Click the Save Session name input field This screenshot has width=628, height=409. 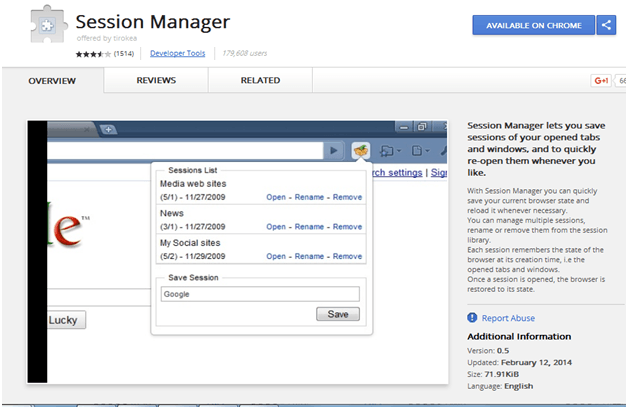click(x=260, y=294)
